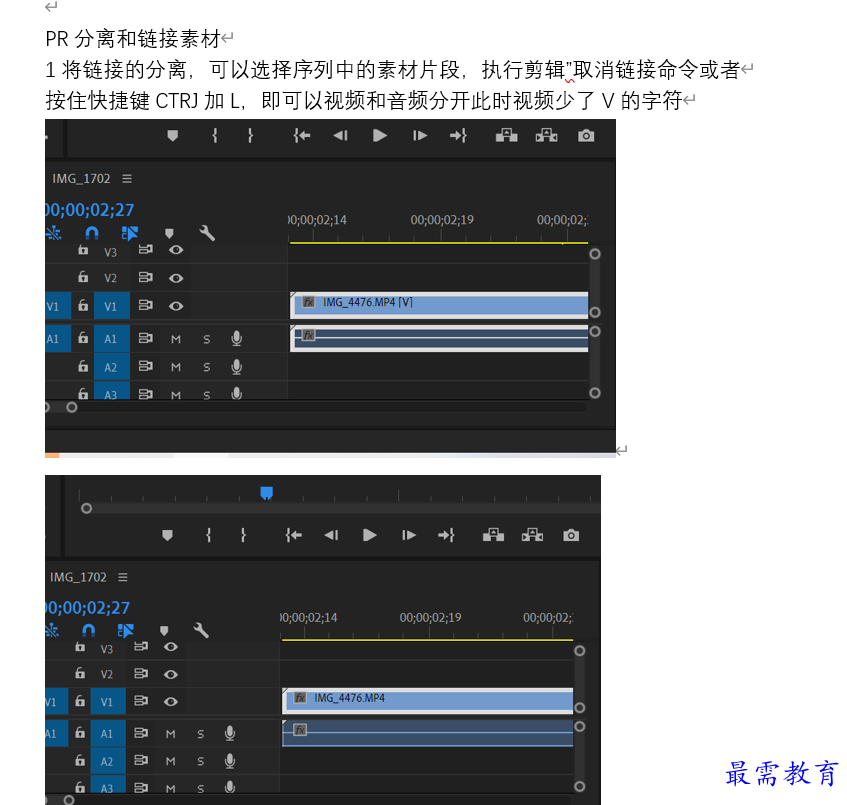Viewport: 847px width, 805px height.
Task: Click Go to In in upper transport bar
Action: coord(301,136)
